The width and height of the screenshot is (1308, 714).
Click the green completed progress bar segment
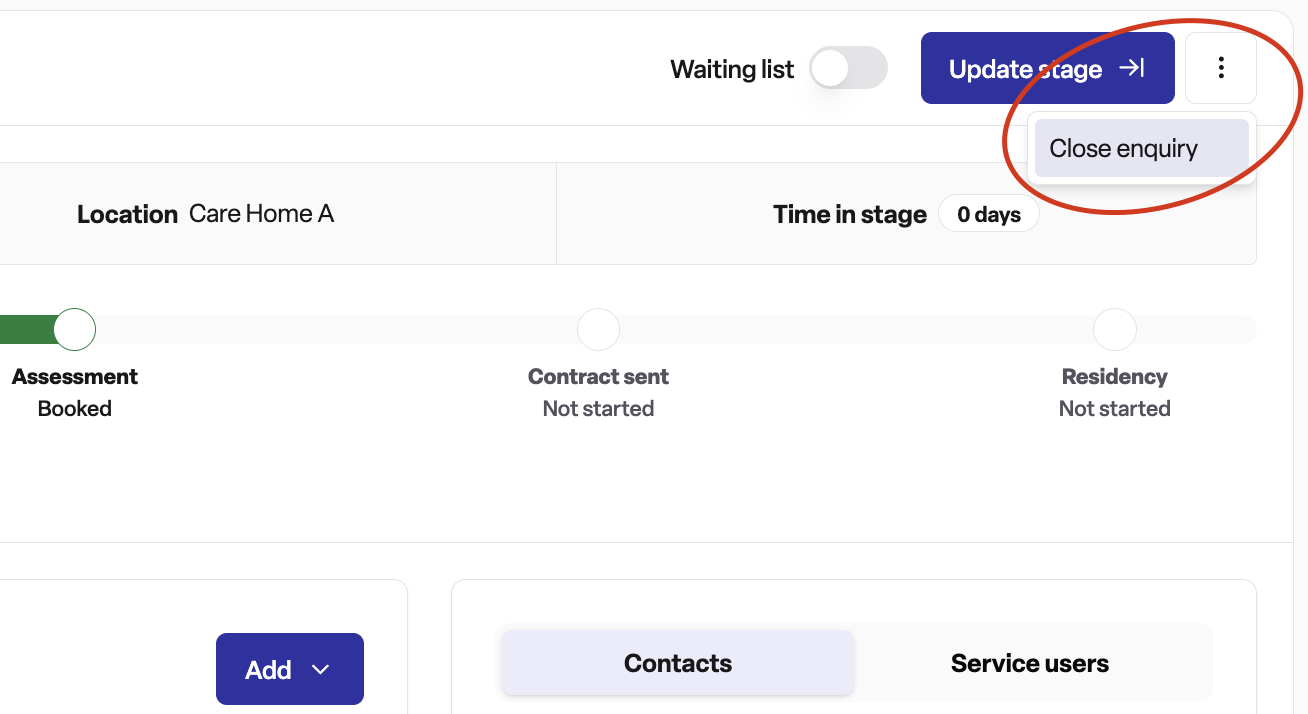[27, 329]
